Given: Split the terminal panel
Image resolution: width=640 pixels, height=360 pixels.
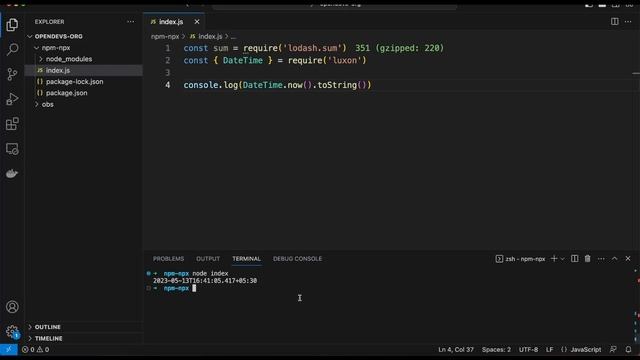Looking at the screenshot, I should tap(574, 258).
